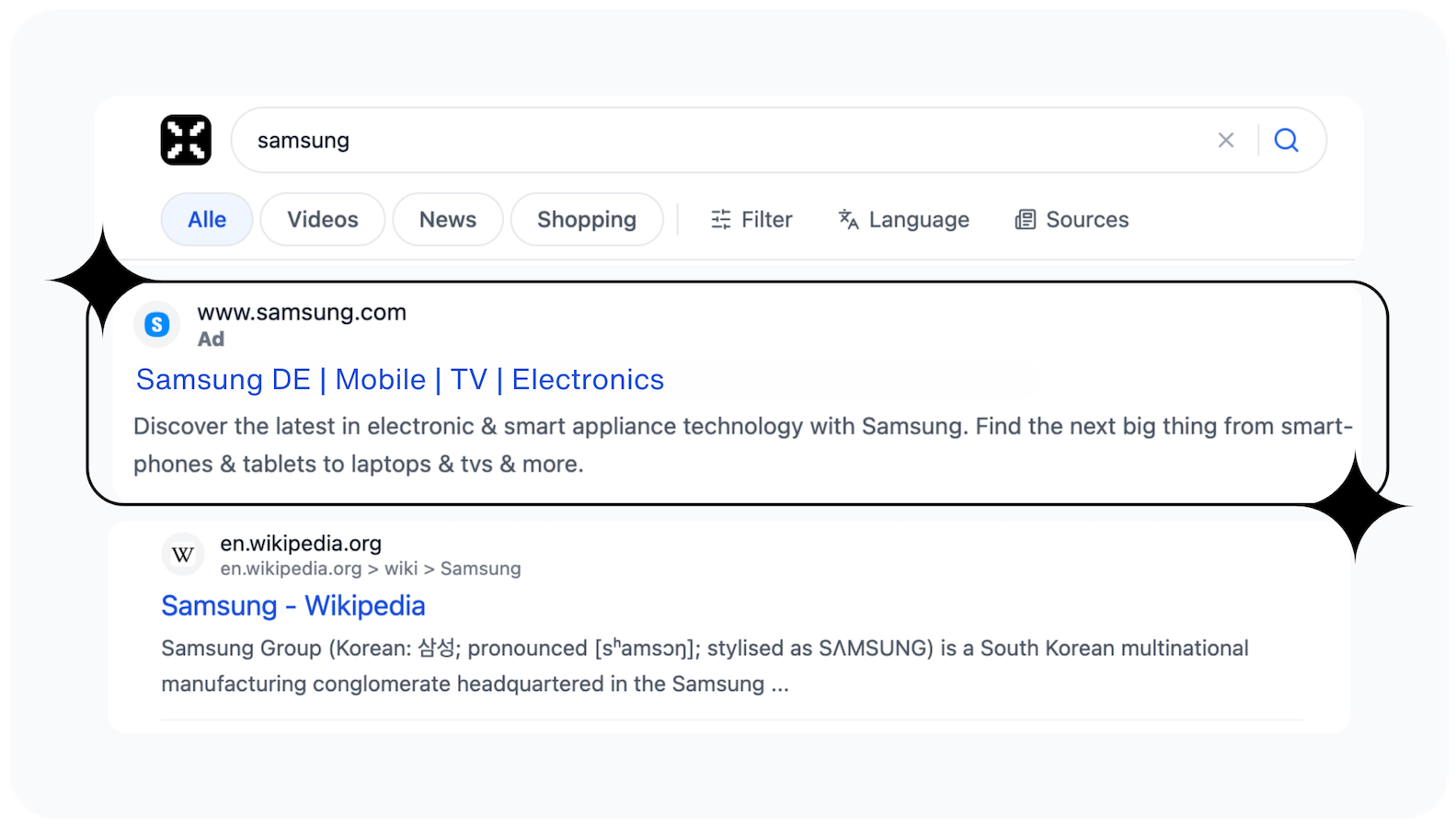Viewport: 1456px width, 828px height.
Task: Click the www.samsung.com domain text
Action: tap(302, 312)
